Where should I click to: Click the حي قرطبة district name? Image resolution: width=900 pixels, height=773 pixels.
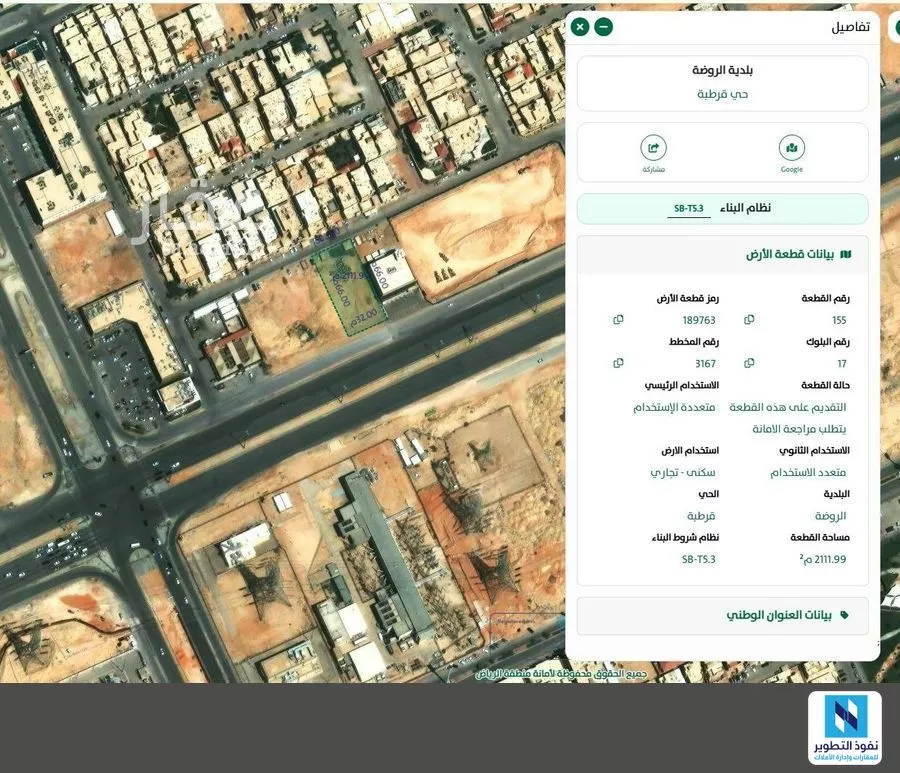click(x=722, y=93)
